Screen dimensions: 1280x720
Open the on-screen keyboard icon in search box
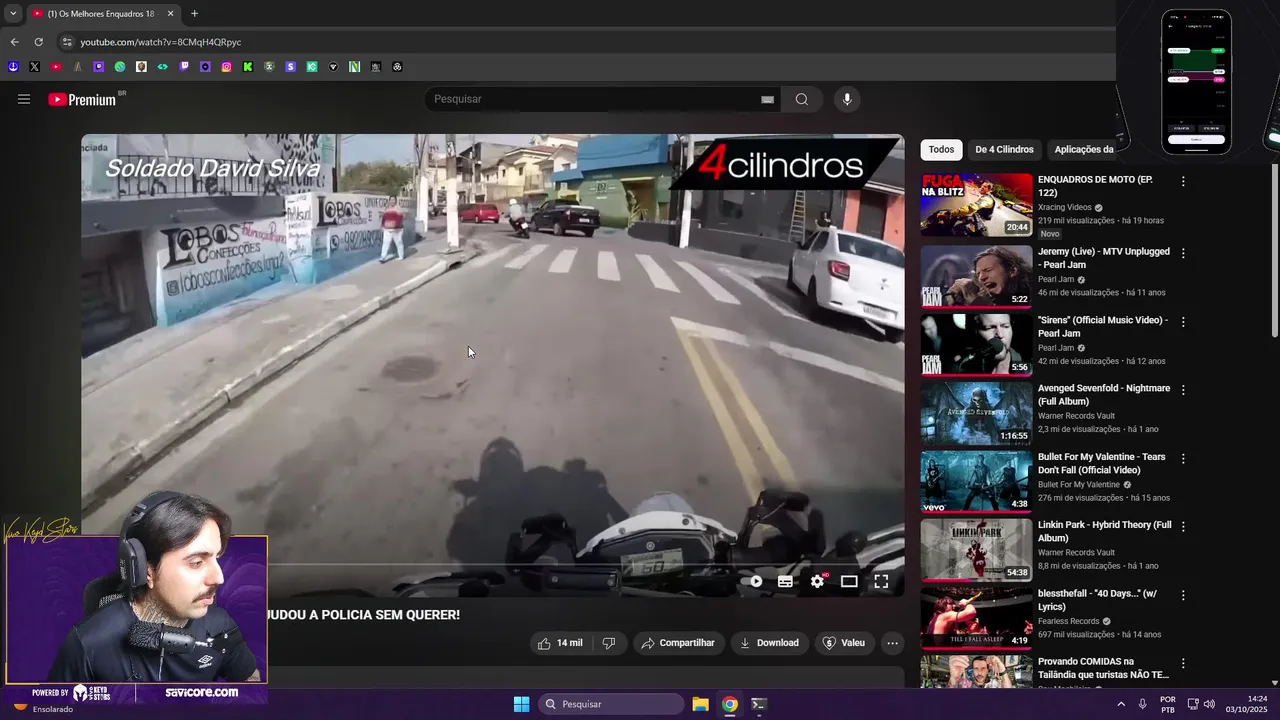coord(767,99)
